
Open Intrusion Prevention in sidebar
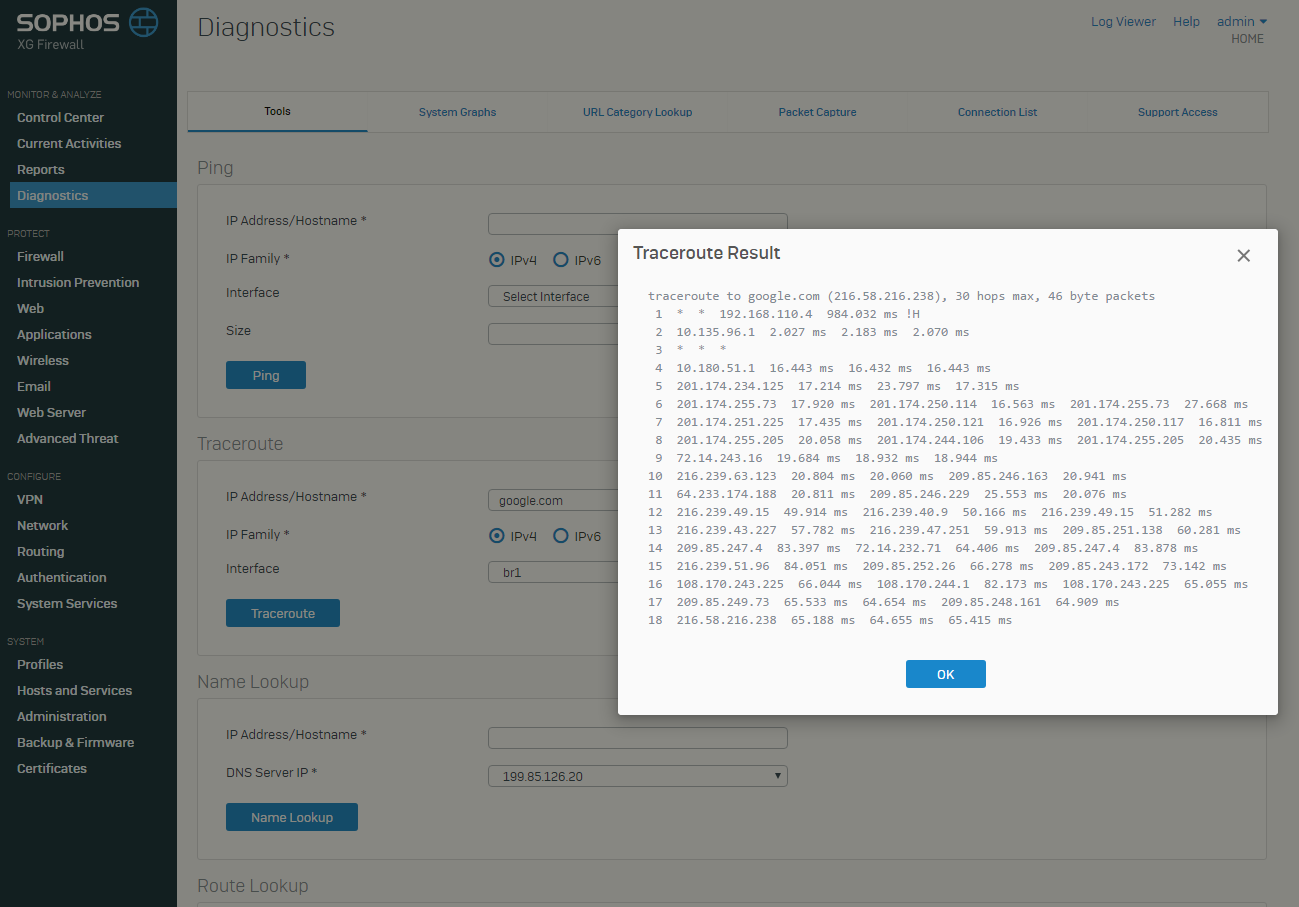tap(78, 282)
